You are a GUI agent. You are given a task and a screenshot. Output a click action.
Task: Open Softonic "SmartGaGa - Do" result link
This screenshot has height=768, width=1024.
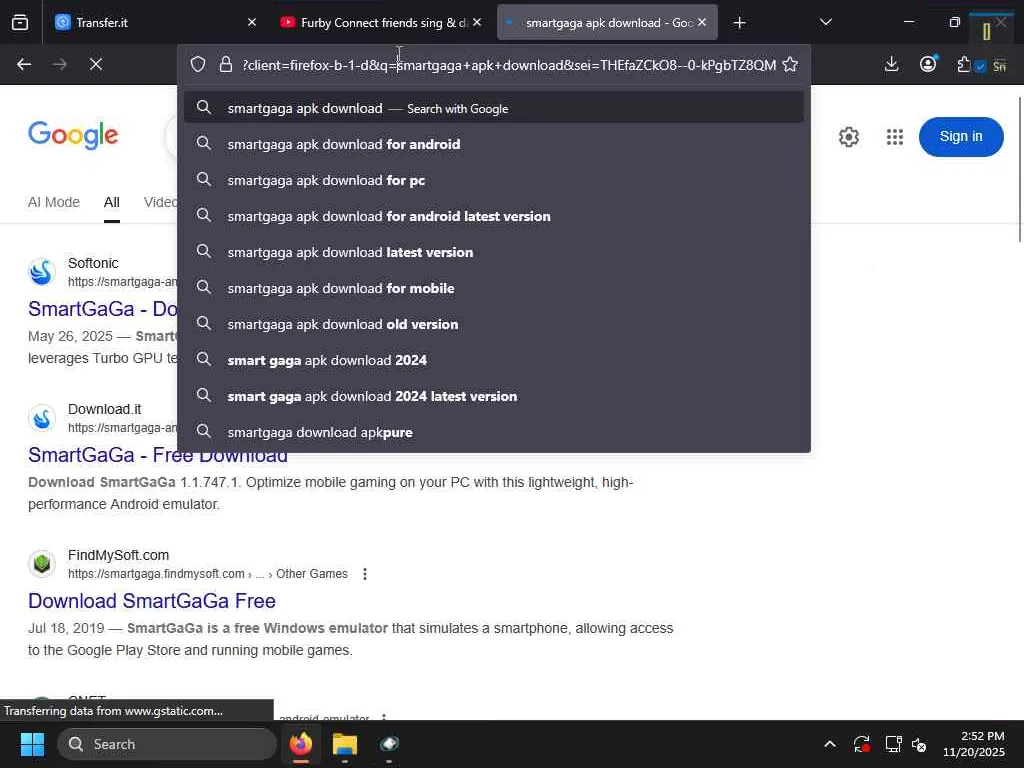pyautogui.click(x=103, y=309)
